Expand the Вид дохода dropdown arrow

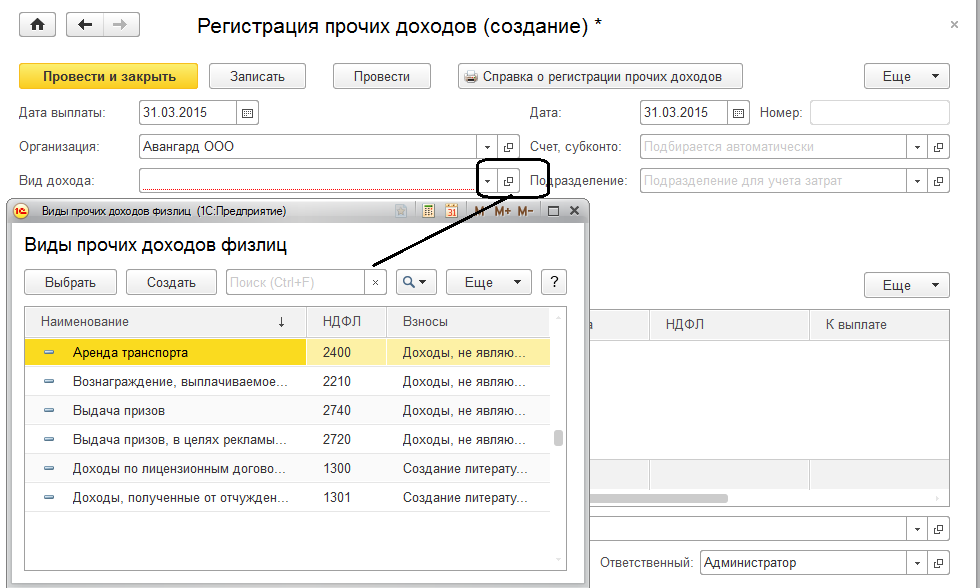click(x=486, y=181)
